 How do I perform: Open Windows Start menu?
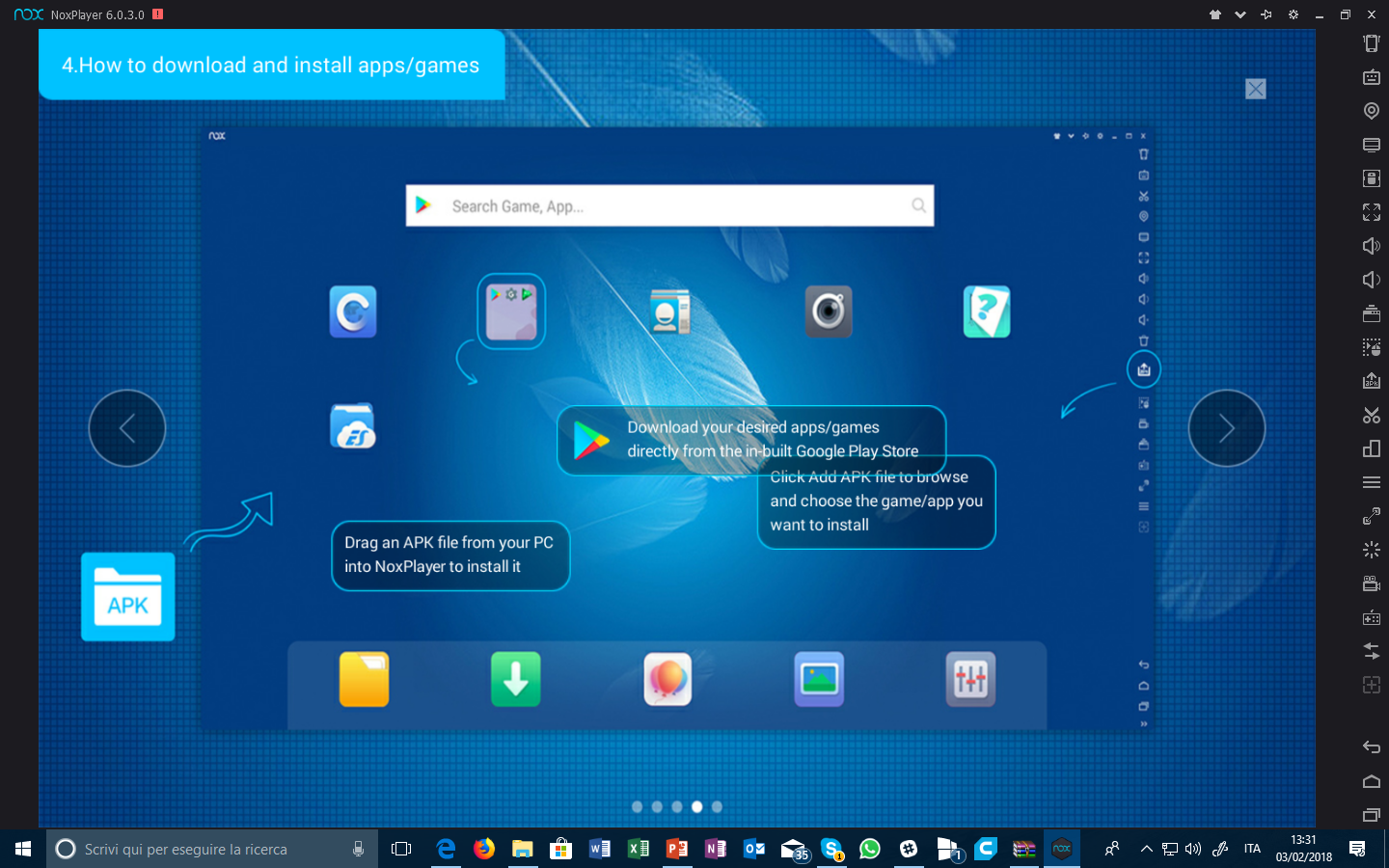point(23,849)
